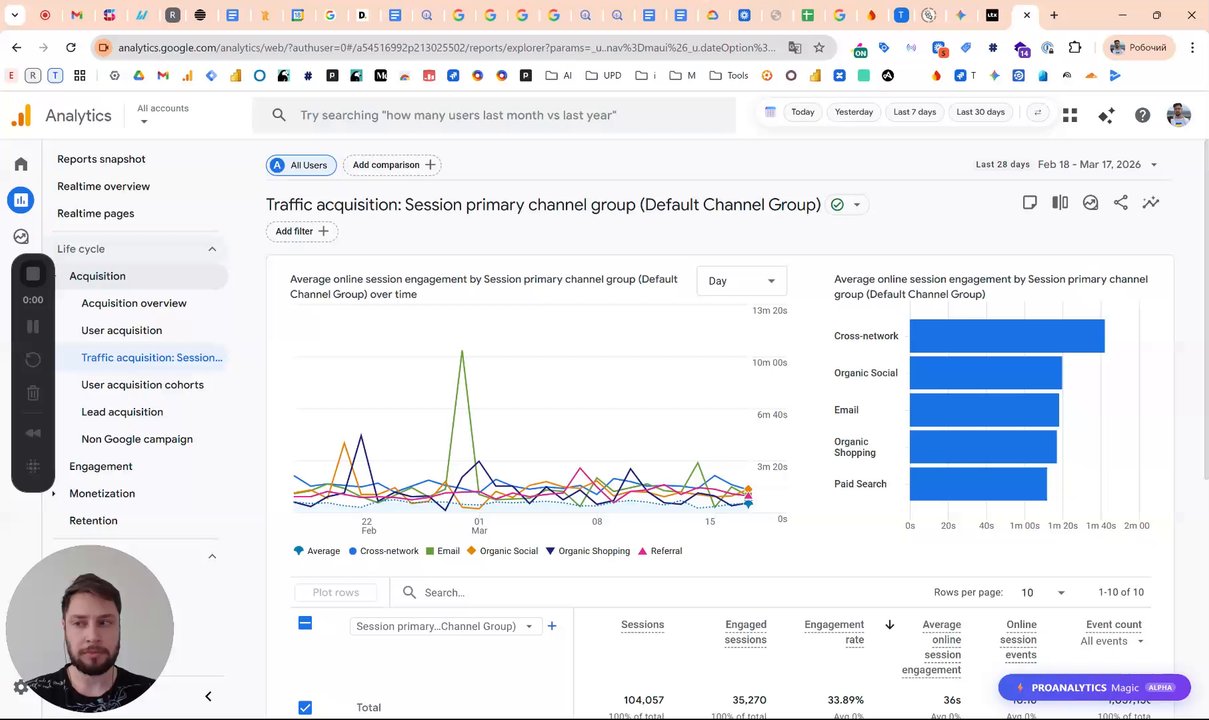Click the insights trend line icon
The height and width of the screenshot is (720, 1209).
(1151, 203)
